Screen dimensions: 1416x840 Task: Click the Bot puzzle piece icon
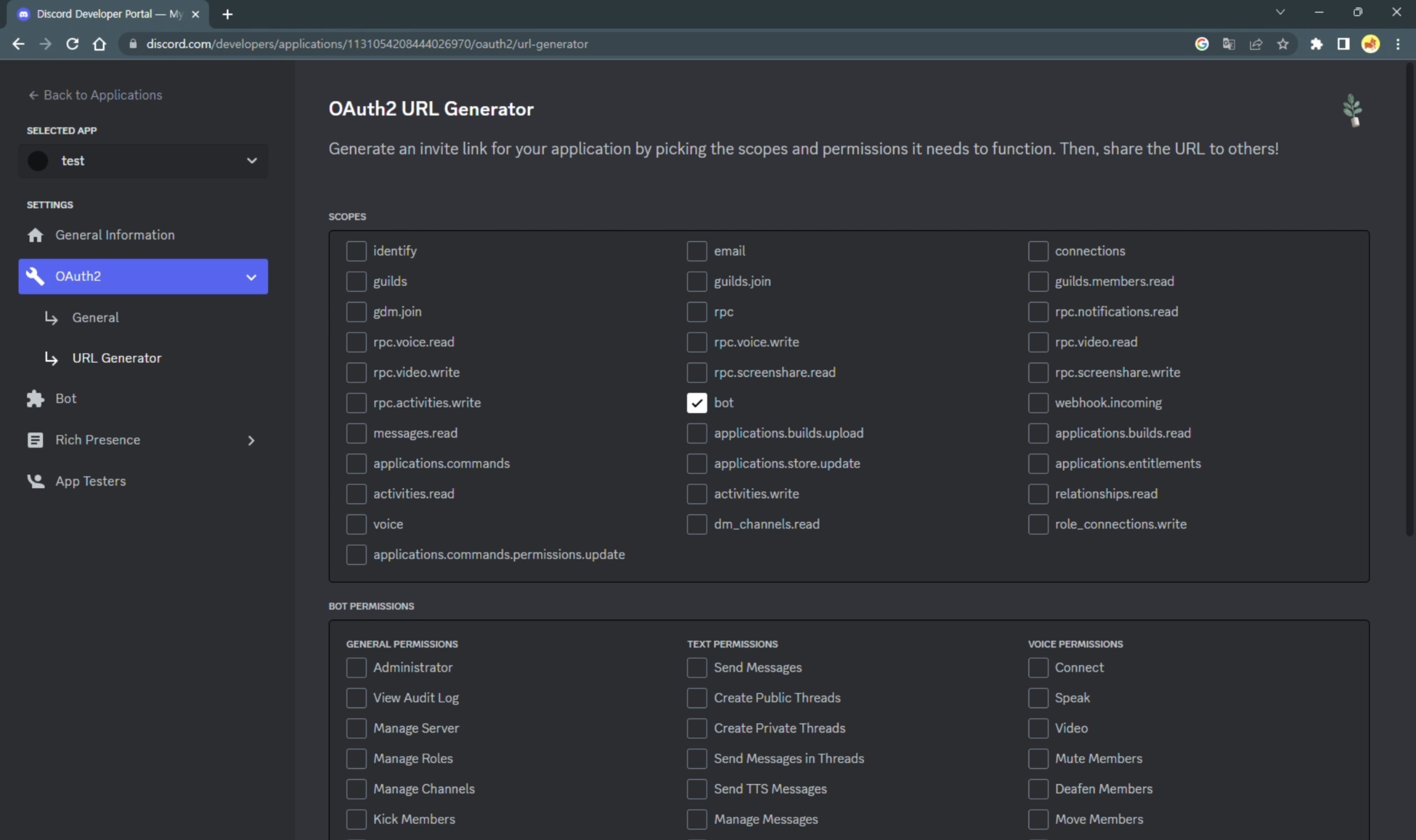35,399
